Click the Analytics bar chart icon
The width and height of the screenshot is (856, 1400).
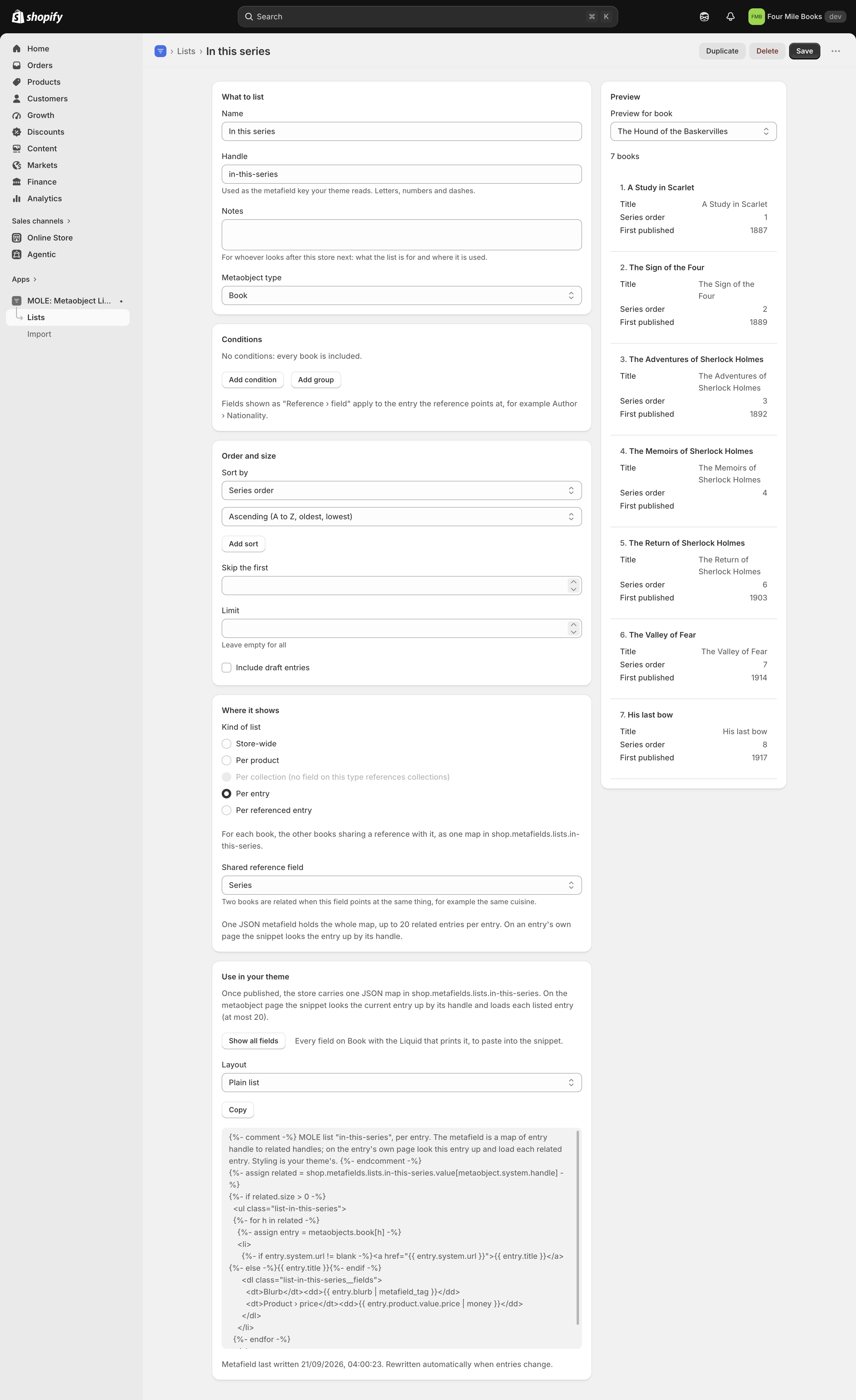tap(17, 198)
